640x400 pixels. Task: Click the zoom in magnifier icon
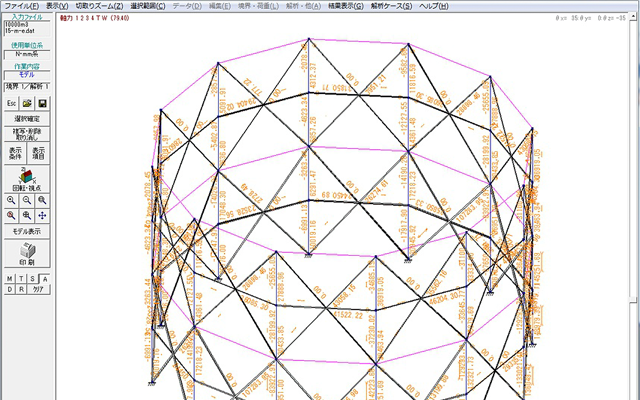(11, 200)
